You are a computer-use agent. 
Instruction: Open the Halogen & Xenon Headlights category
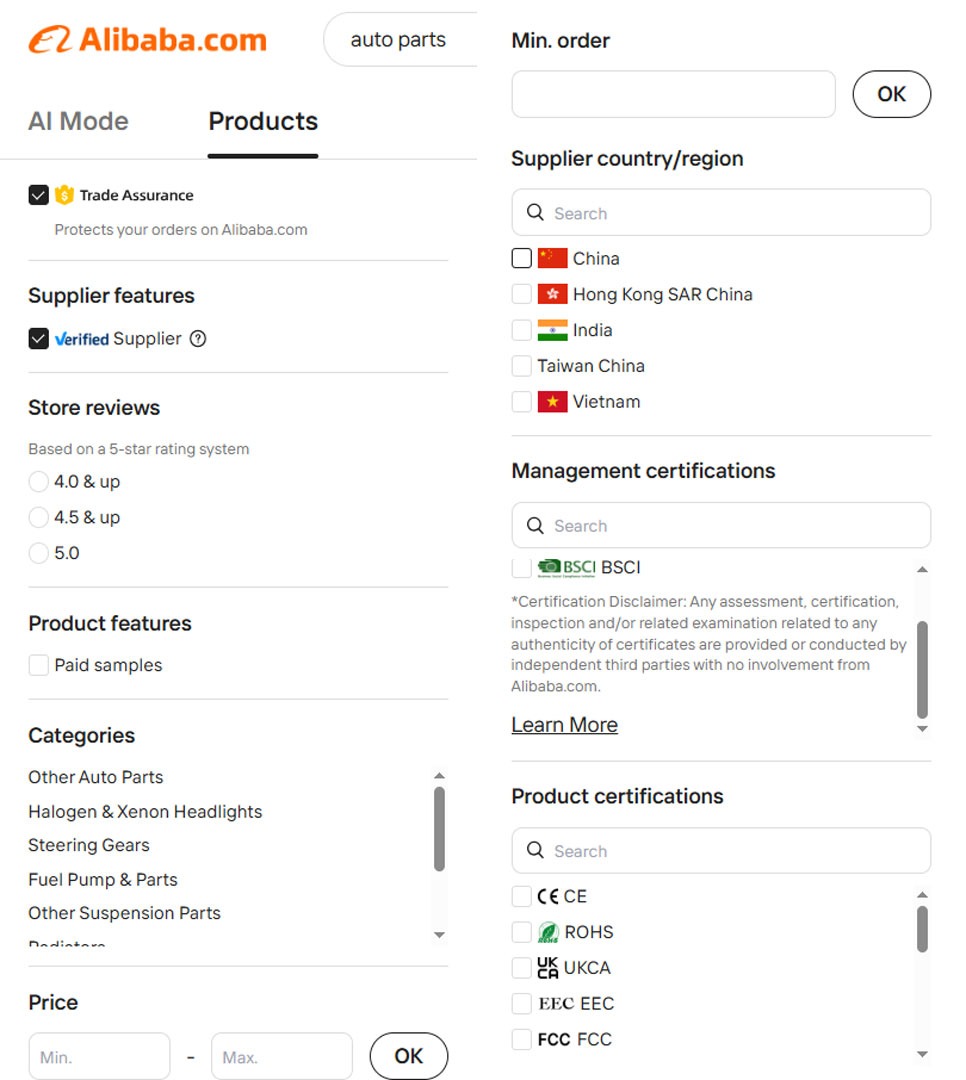pyautogui.click(x=145, y=811)
